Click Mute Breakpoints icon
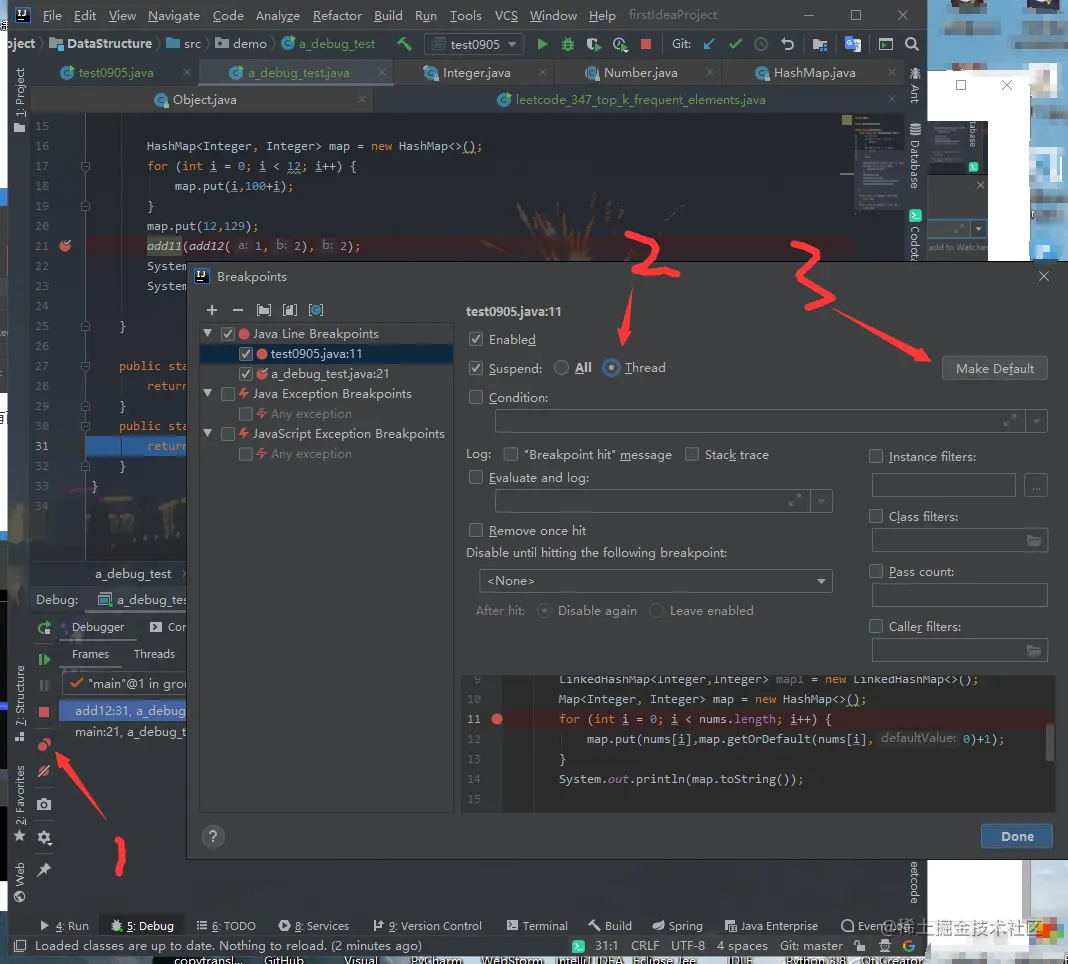Viewport: 1068px width, 964px height. (44, 771)
